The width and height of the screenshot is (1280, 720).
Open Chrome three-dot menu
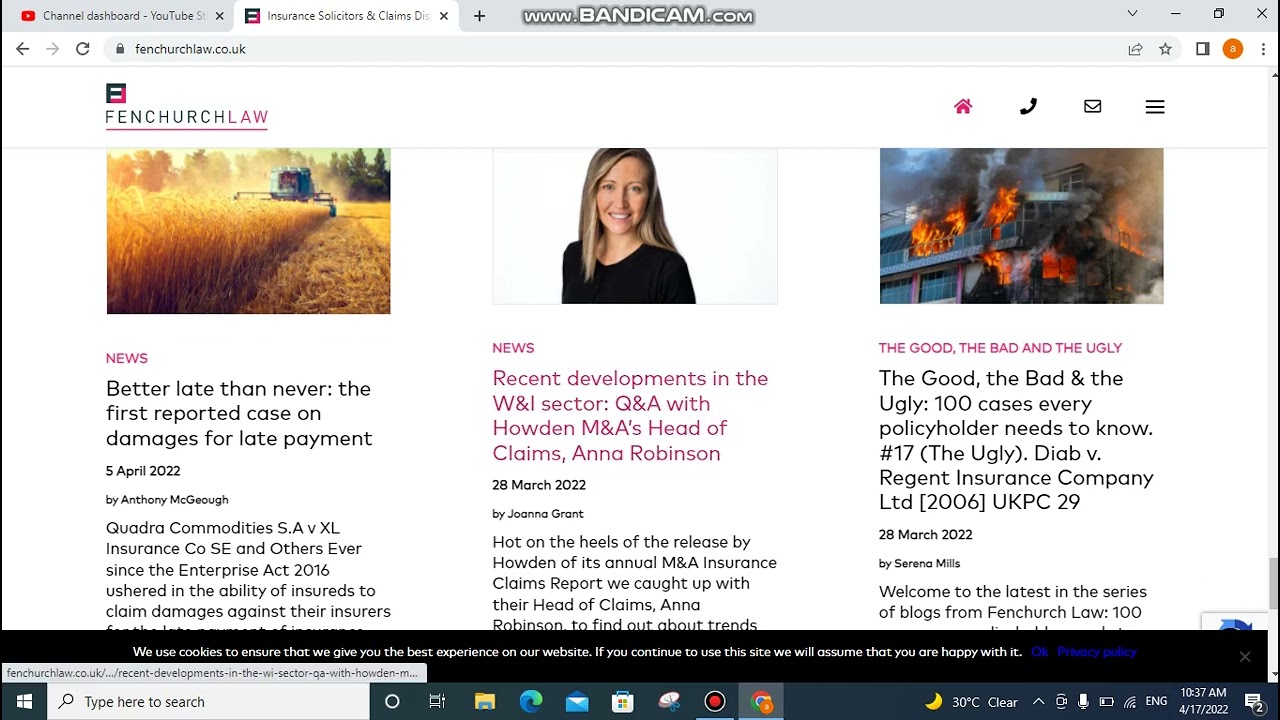click(1263, 49)
